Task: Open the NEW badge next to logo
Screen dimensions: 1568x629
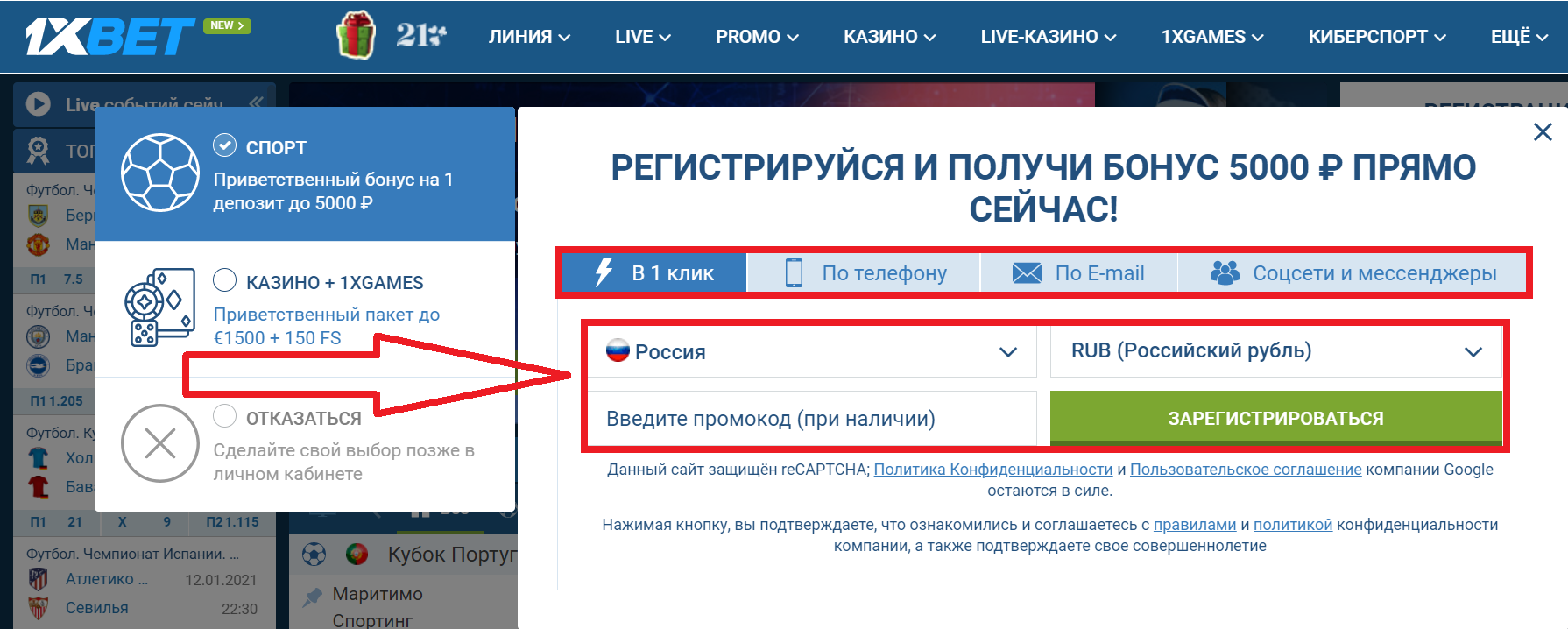Action: click(228, 25)
